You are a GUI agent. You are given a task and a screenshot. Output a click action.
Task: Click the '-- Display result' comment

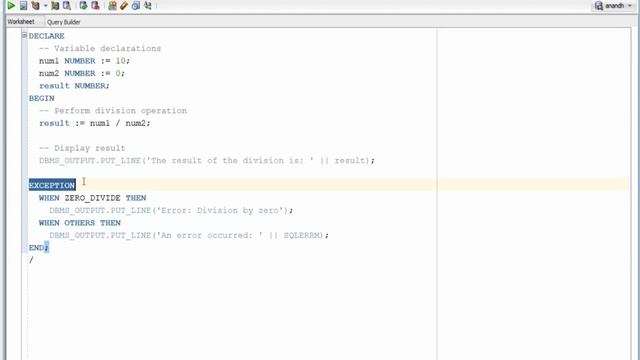[x=82, y=148]
